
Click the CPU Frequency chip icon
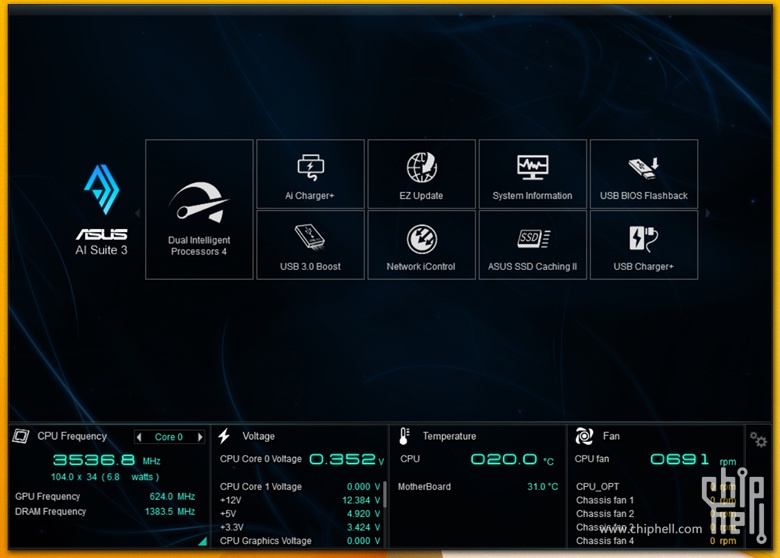pos(20,436)
